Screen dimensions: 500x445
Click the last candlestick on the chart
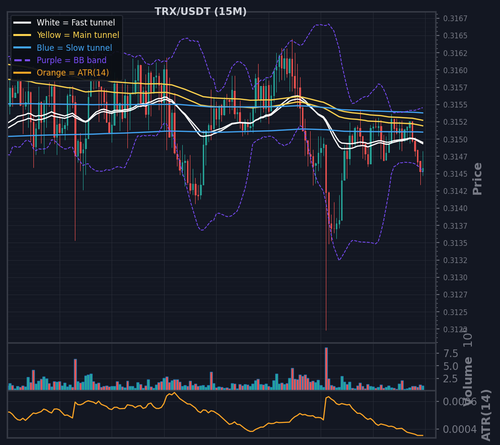[423, 164]
